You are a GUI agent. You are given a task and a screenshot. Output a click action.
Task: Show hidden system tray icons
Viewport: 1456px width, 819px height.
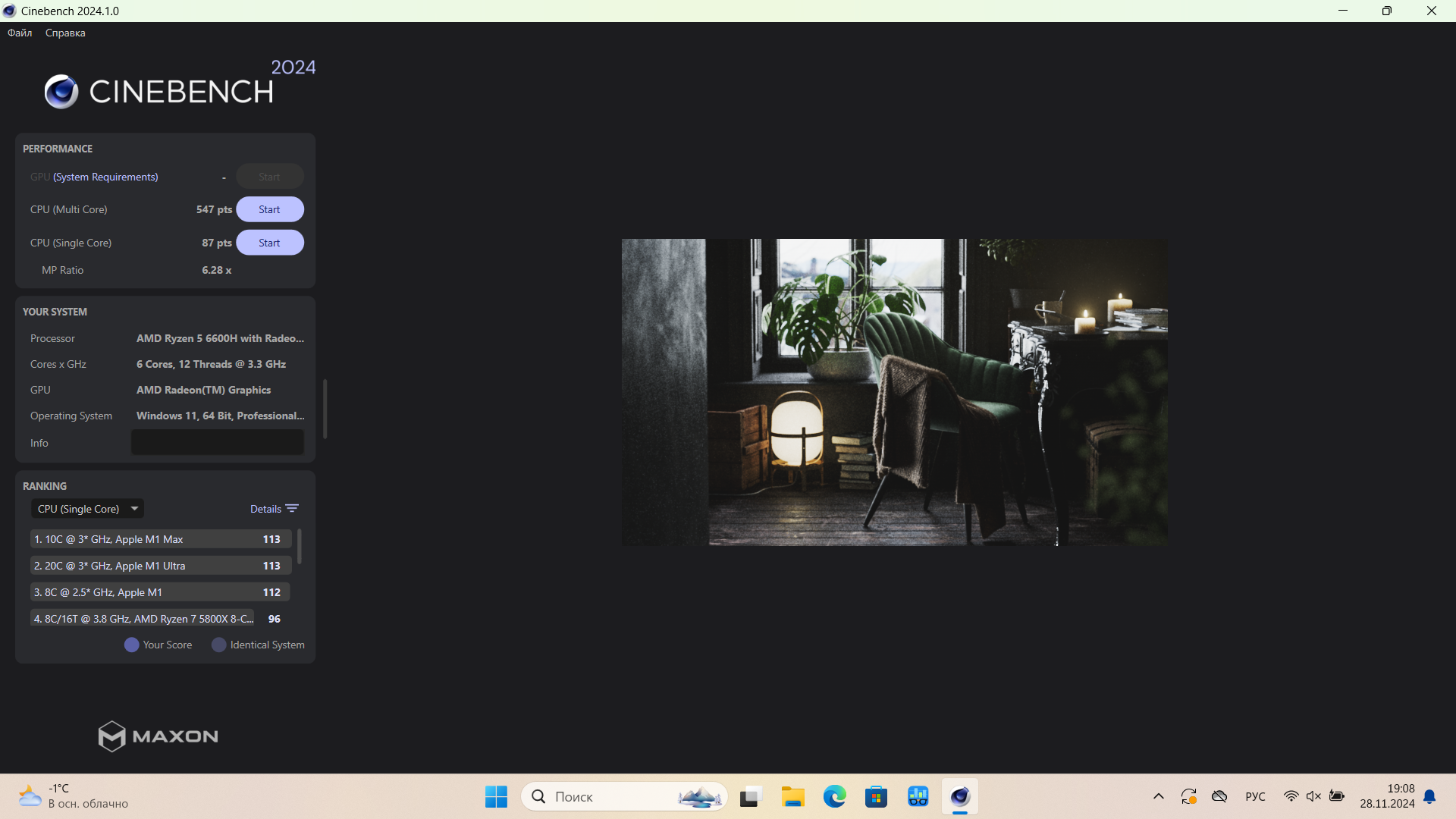pos(1158,796)
